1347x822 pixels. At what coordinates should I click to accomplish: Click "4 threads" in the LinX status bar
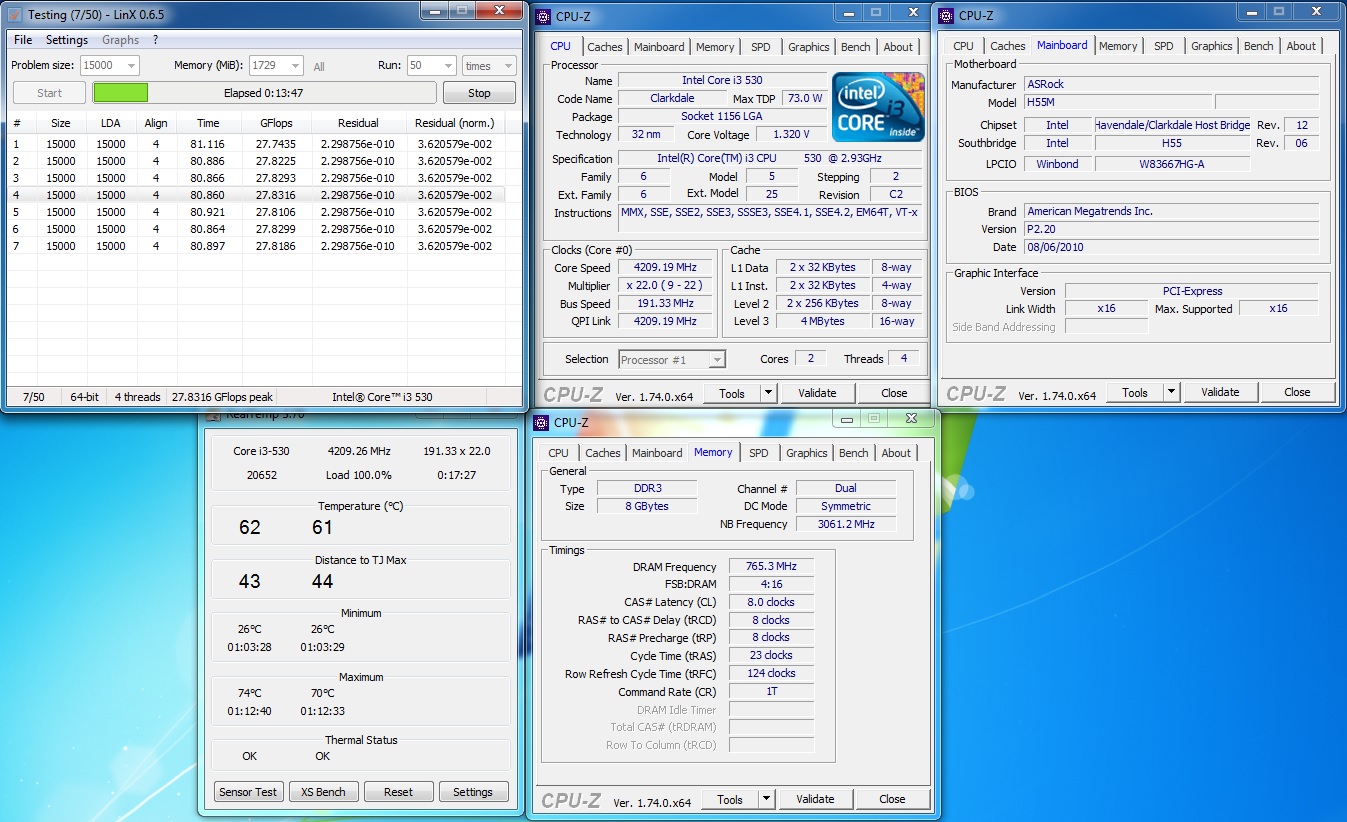pos(138,397)
